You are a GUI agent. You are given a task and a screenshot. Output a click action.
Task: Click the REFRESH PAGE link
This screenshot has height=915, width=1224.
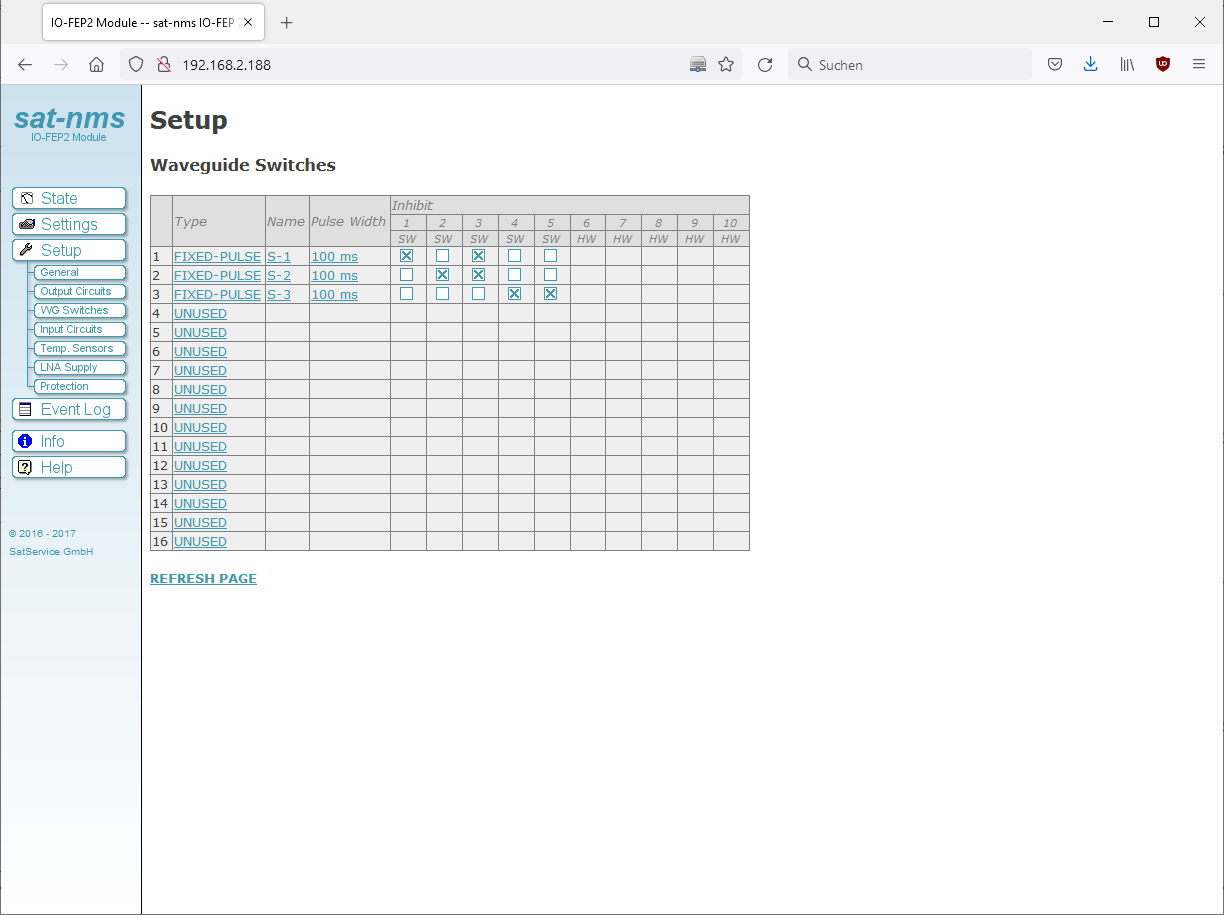[x=203, y=579]
